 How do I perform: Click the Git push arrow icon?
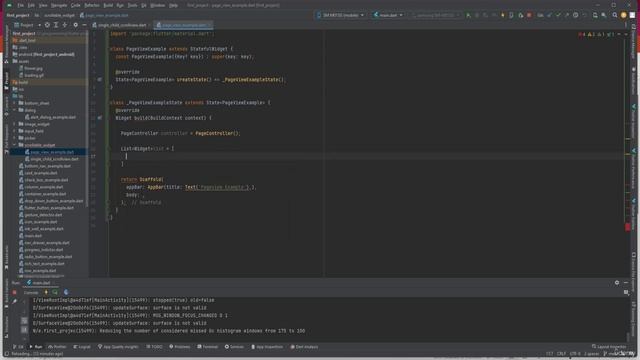pyautogui.click(x=567, y=15)
